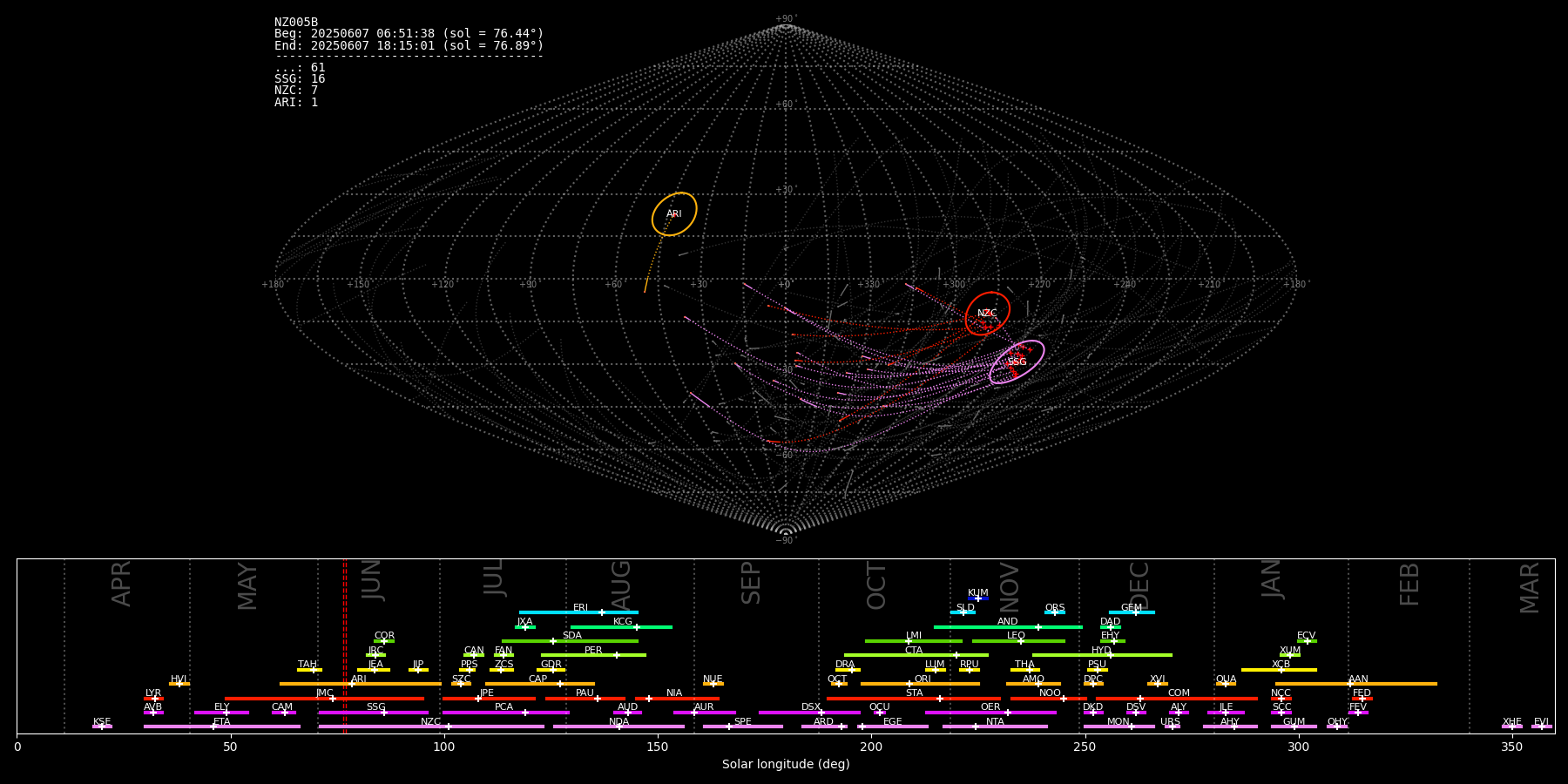Click the QUA shower label

(1226, 679)
